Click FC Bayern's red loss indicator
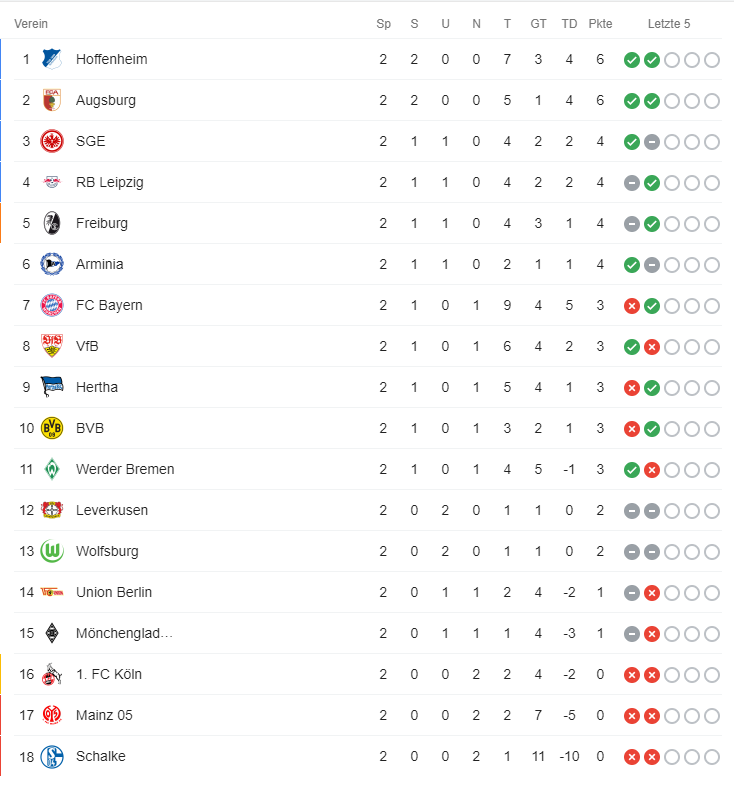The width and height of the screenshot is (734, 790). click(632, 306)
